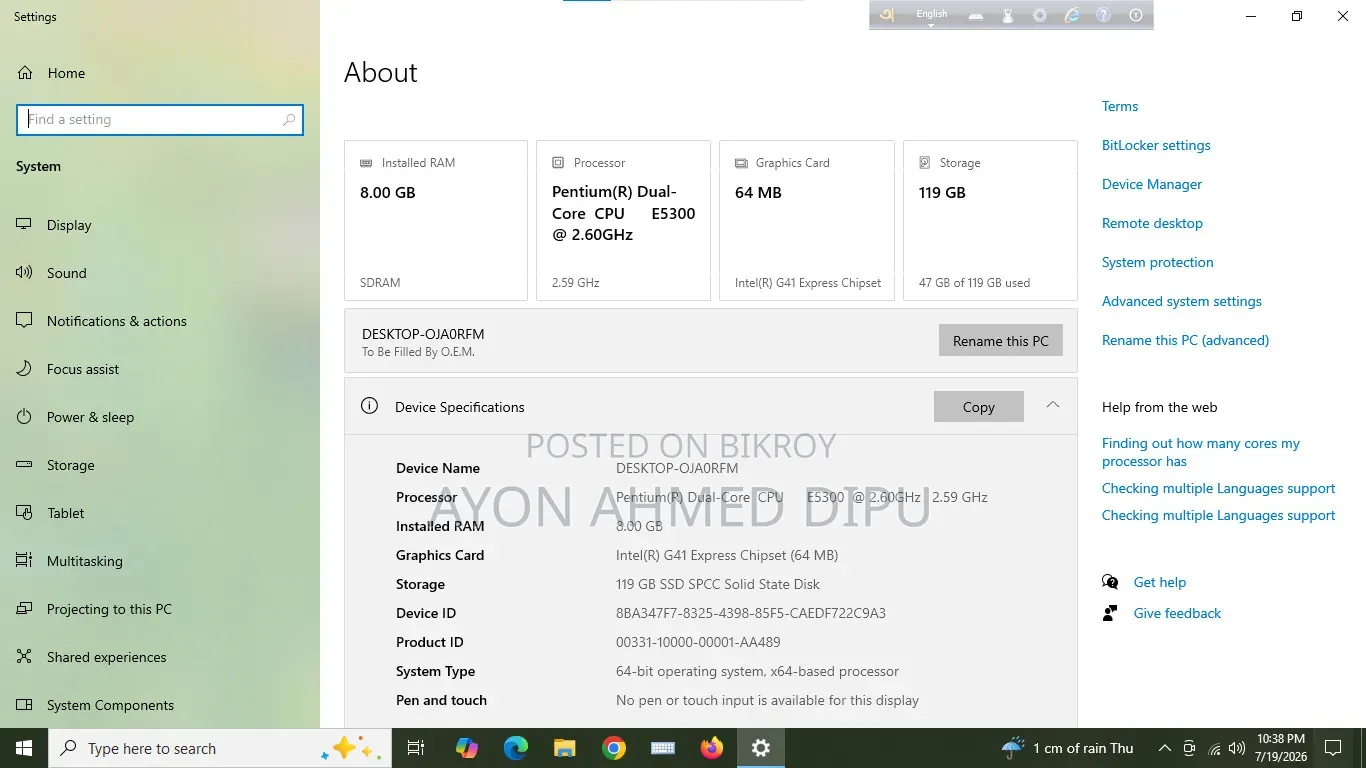Screen dimensions: 1366x768
Task: Open Device Manager link
Action: coord(1152,184)
